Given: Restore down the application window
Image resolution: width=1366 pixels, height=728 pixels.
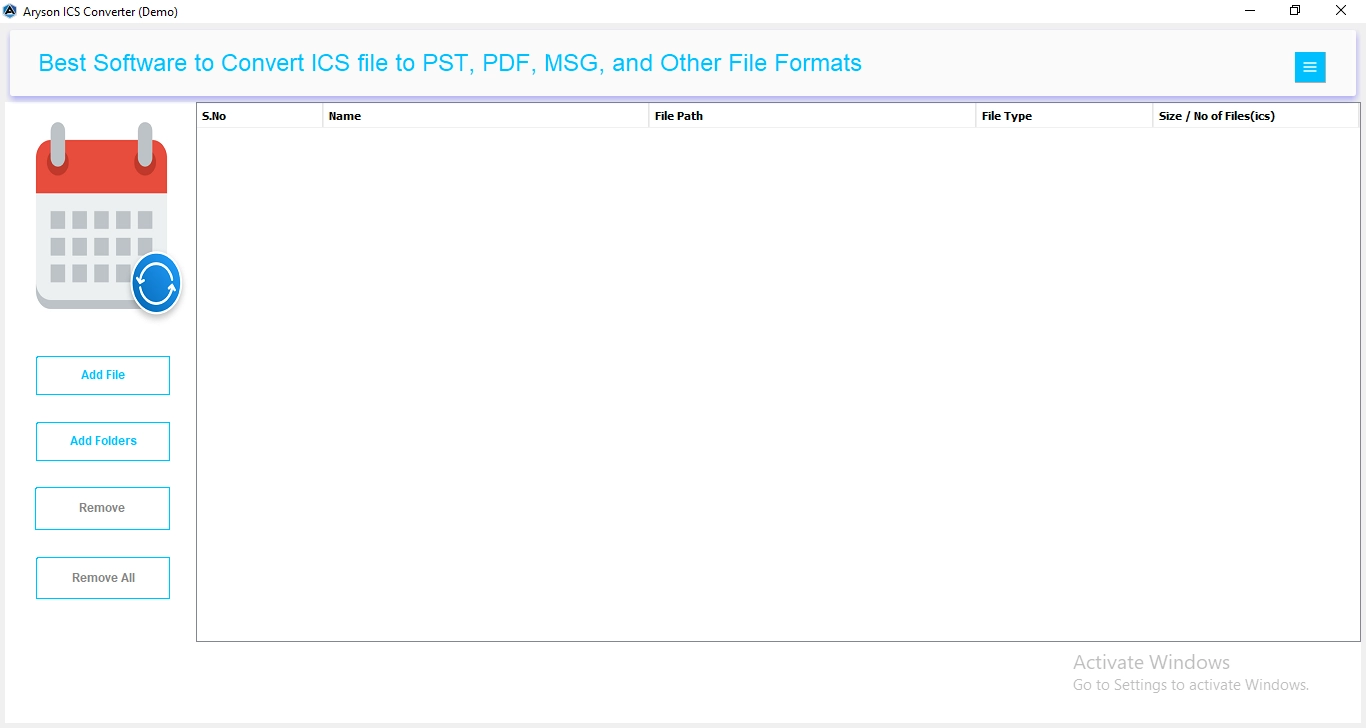Looking at the screenshot, I should (1295, 11).
